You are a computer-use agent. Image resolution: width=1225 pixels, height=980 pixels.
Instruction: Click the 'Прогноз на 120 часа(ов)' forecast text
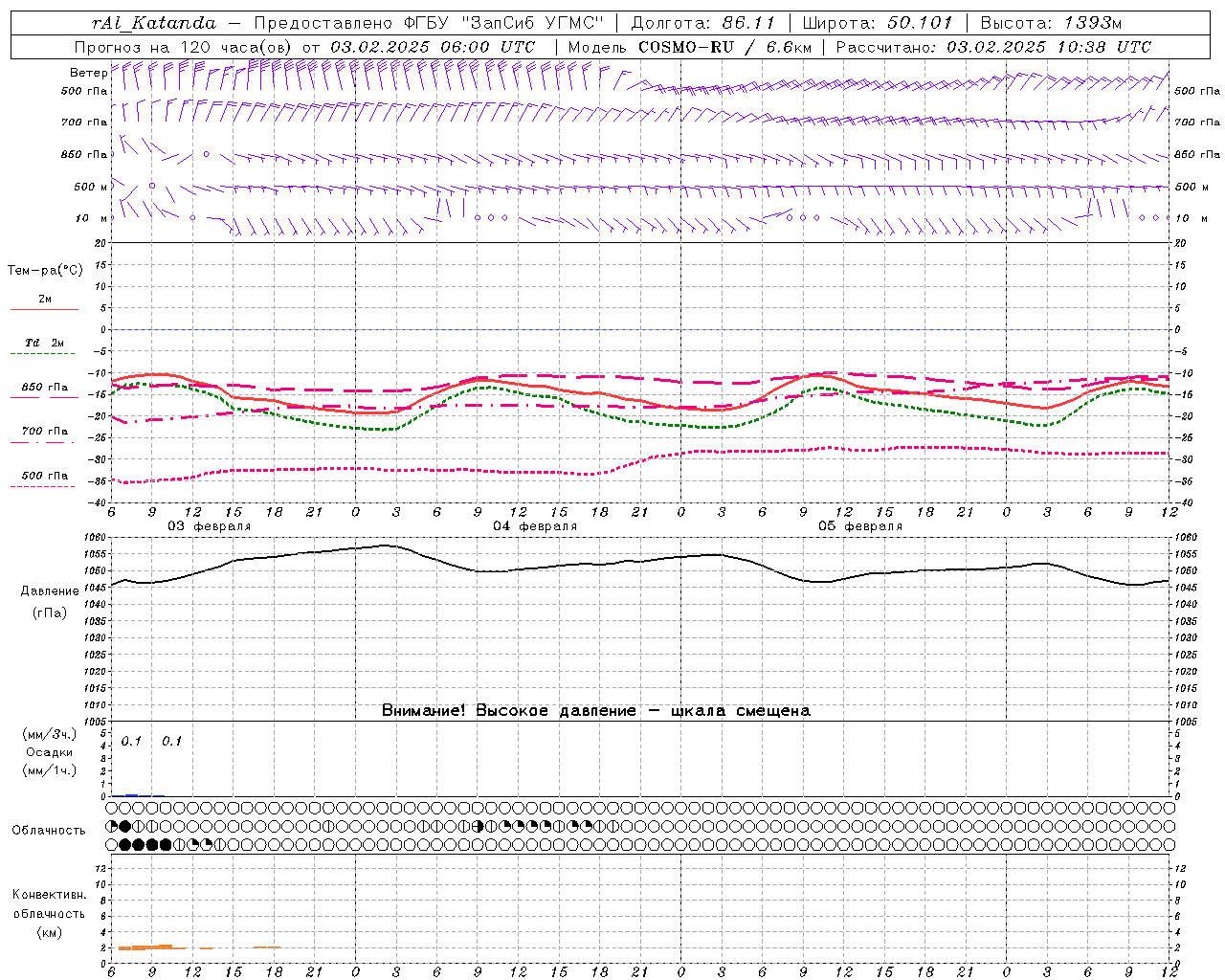coord(184,47)
